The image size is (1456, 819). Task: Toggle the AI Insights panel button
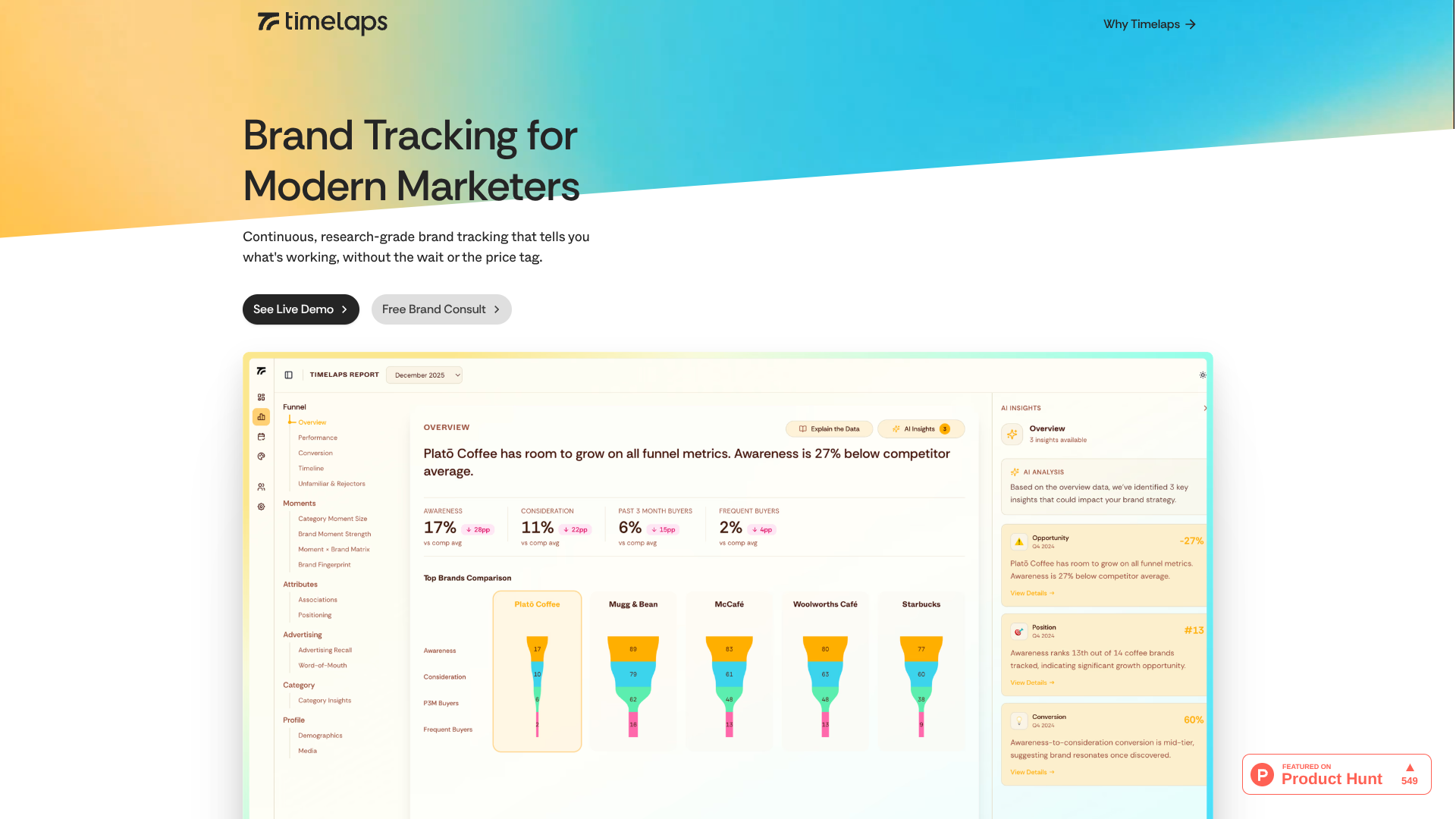(921, 429)
